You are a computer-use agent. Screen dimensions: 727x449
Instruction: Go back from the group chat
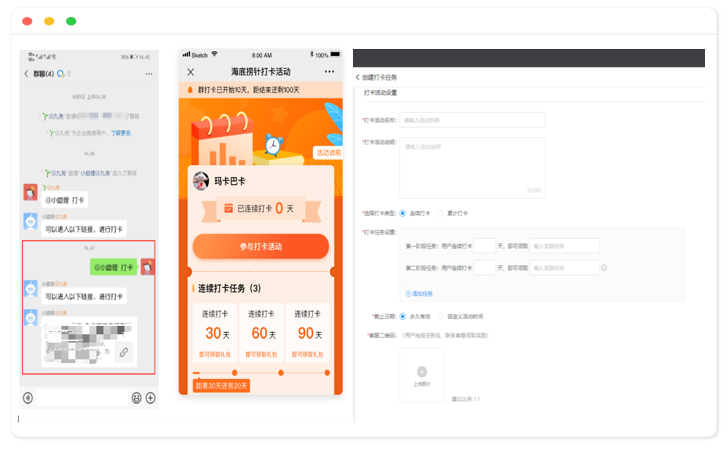26,74
